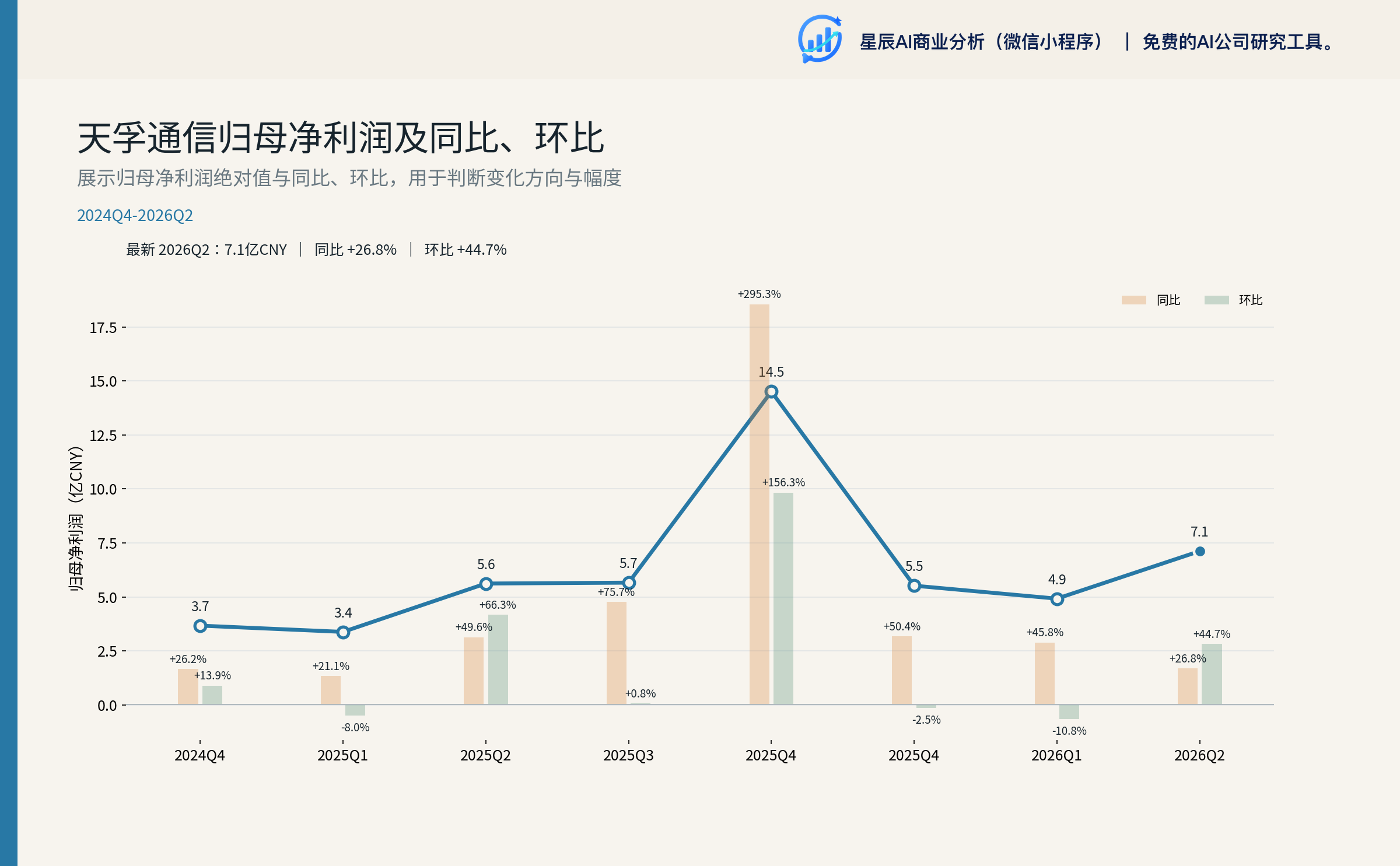Click the 3.7 data point marker at 2024Q4
Image resolution: width=1400 pixels, height=866 pixels.
200,626
